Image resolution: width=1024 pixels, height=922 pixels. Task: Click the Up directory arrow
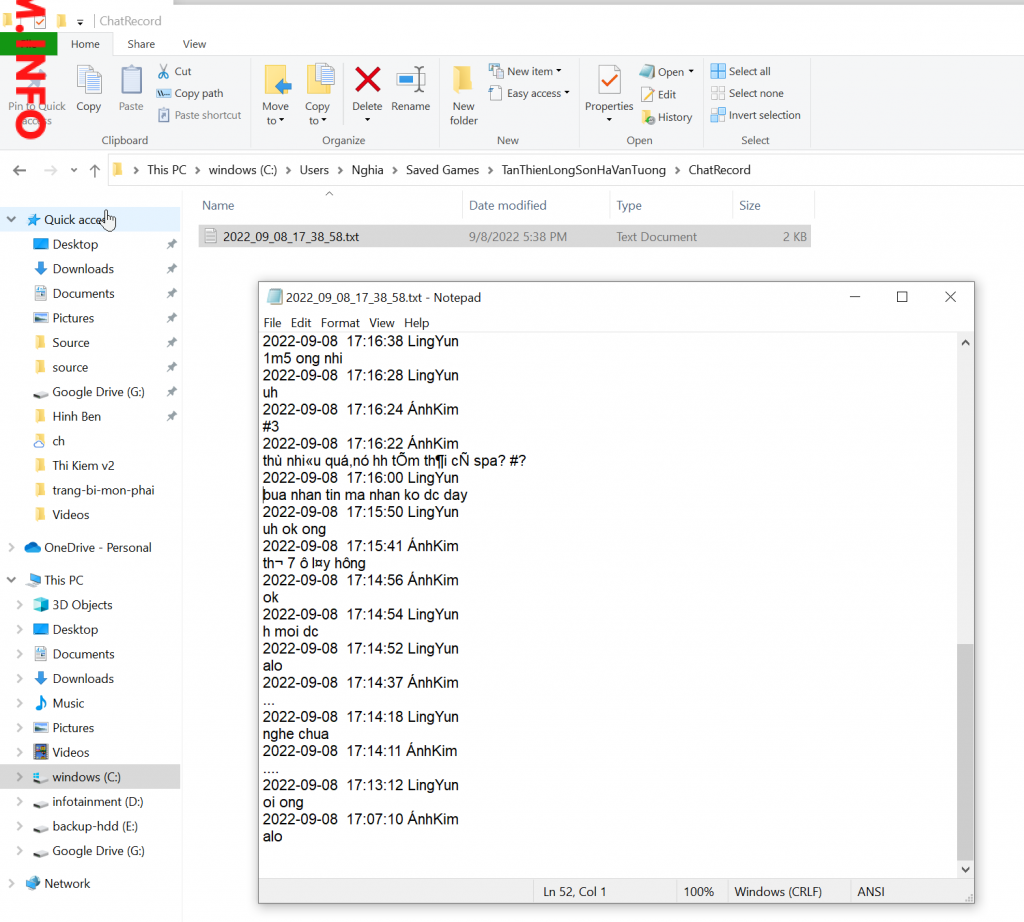(x=95, y=170)
